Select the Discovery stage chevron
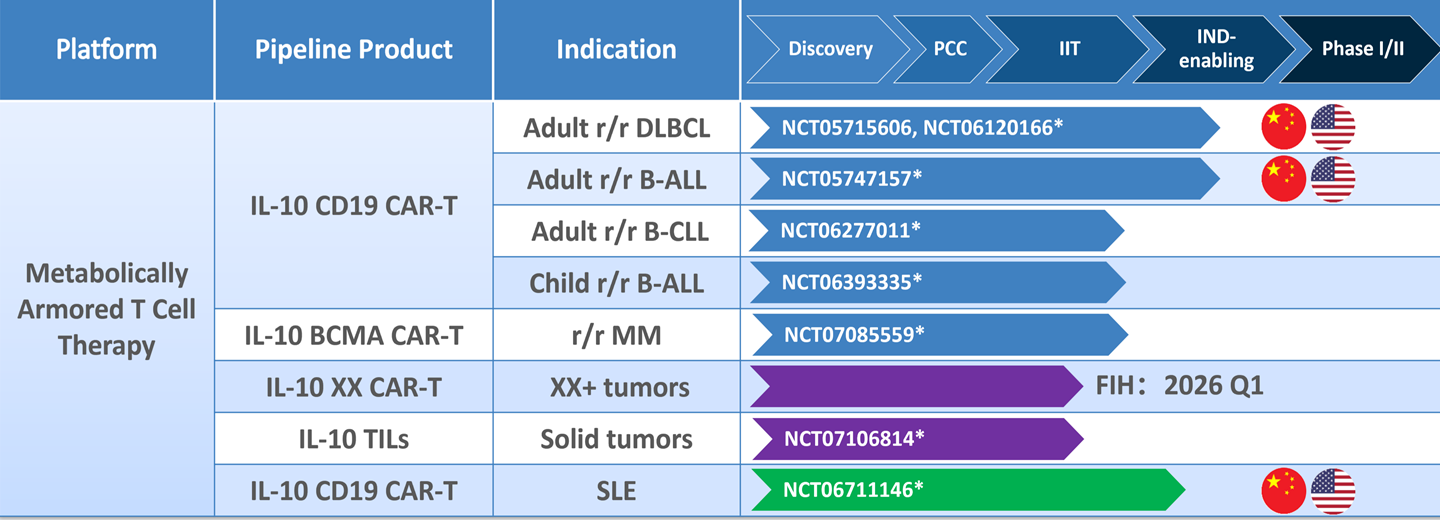Image resolution: width=1440 pixels, height=520 pixels. point(829,49)
